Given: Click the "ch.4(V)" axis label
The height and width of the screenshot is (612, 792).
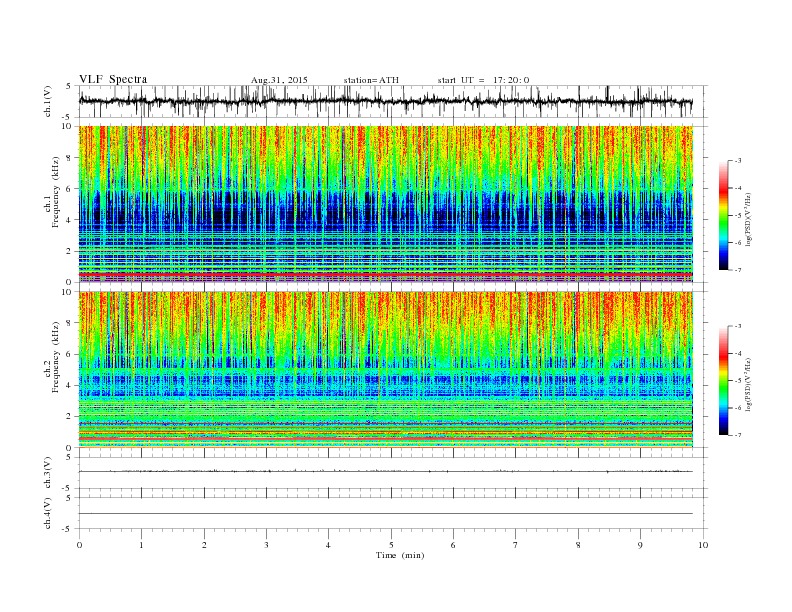Looking at the screenshot, I should [x=48, y=513].
